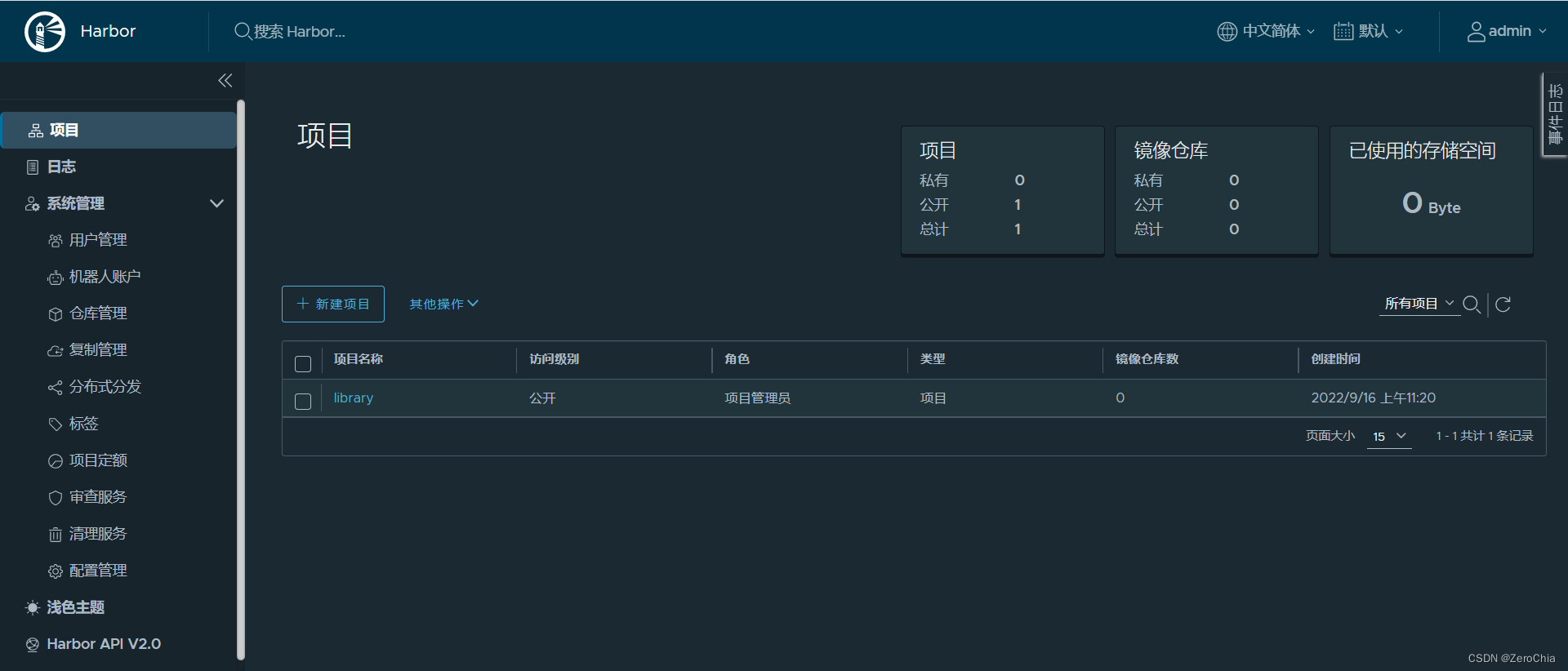The height and width of the screenshot is (671, 1568).
Task: Click the 分布式分发 share icon
Action: pyautogui.click(x=56, y=388)
